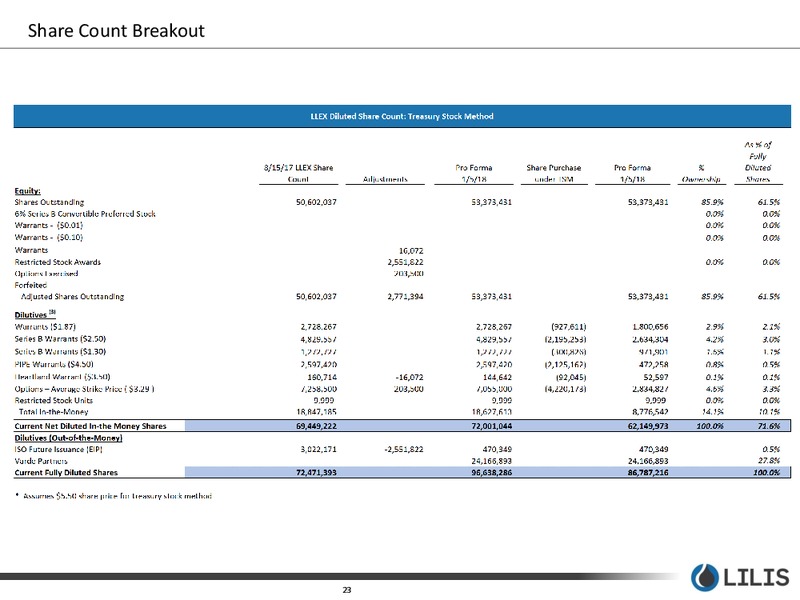Select the "Warrants - ($0.01)" row label

pyautogui.click(x=48, y=225)
